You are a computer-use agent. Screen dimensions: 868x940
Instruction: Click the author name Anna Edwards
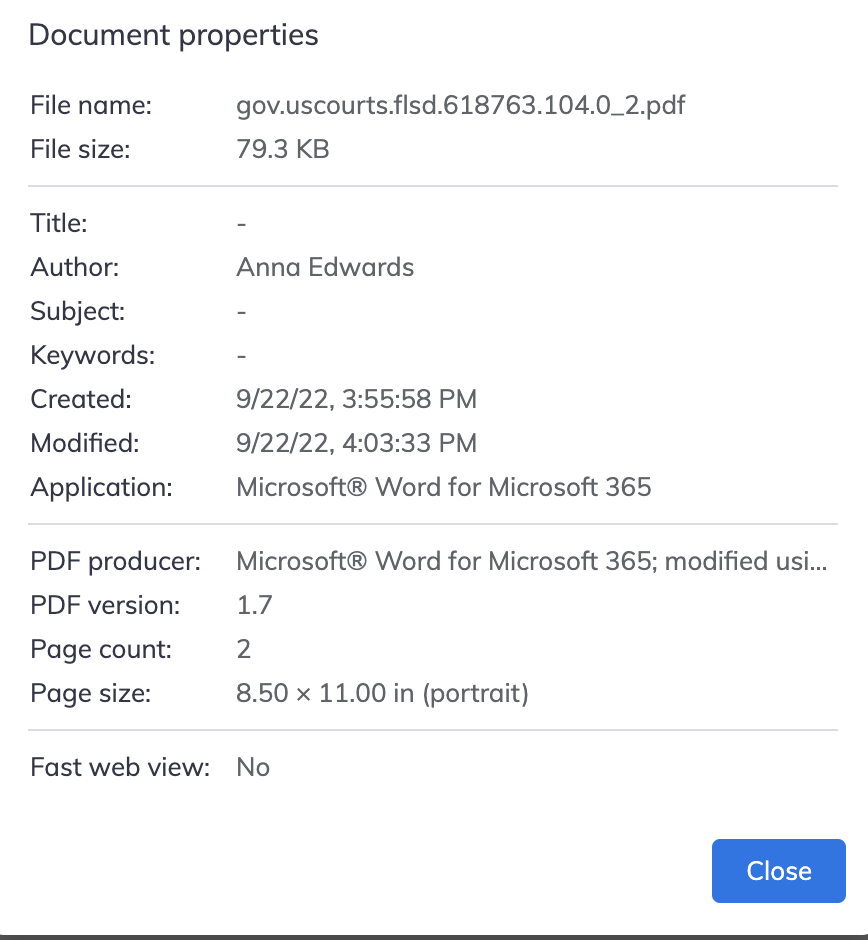325,267
